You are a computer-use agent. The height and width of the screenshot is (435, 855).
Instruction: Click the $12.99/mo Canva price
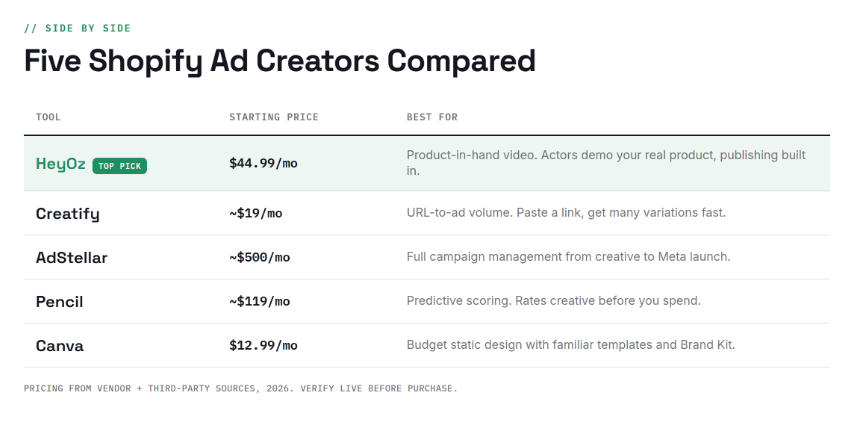263,346
